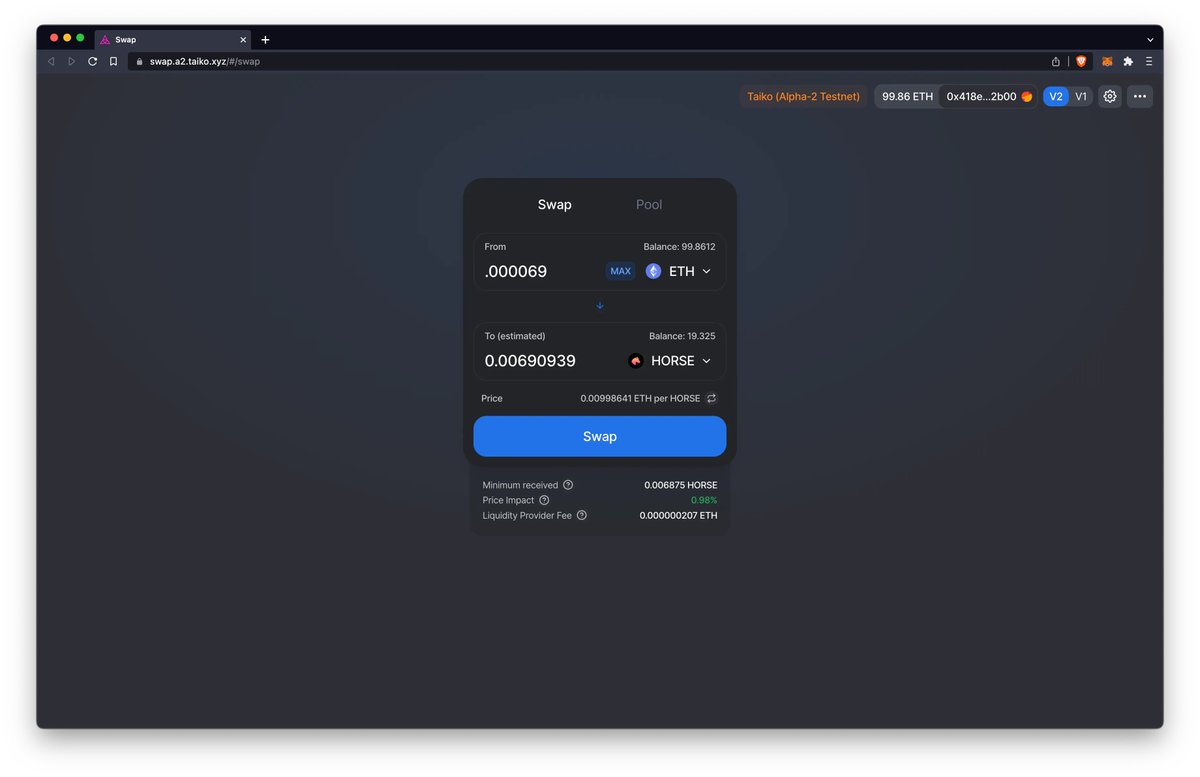
Task: Expand the browser tab list chevron
Action: click(1150, 40)
